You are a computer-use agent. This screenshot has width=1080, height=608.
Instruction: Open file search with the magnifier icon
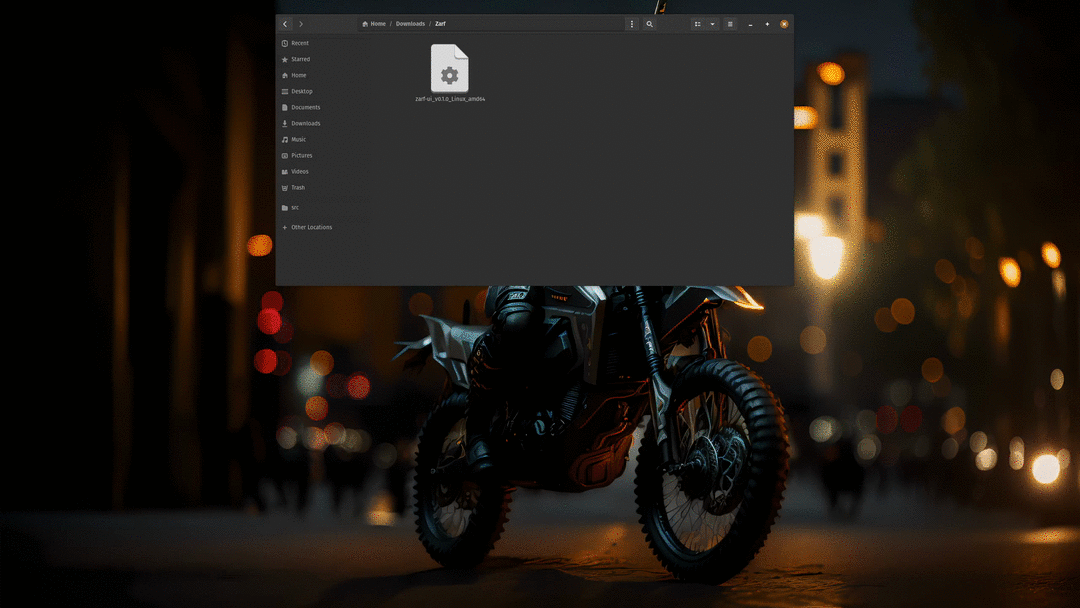650,24
